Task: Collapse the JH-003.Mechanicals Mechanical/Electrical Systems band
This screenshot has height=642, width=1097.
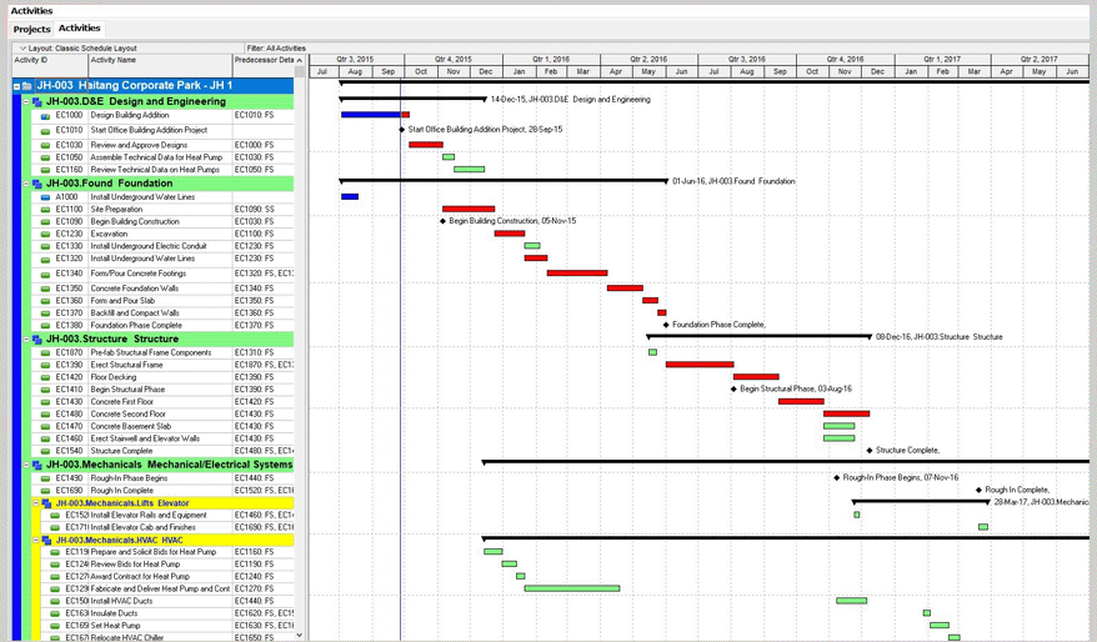Action: [27, 464]
